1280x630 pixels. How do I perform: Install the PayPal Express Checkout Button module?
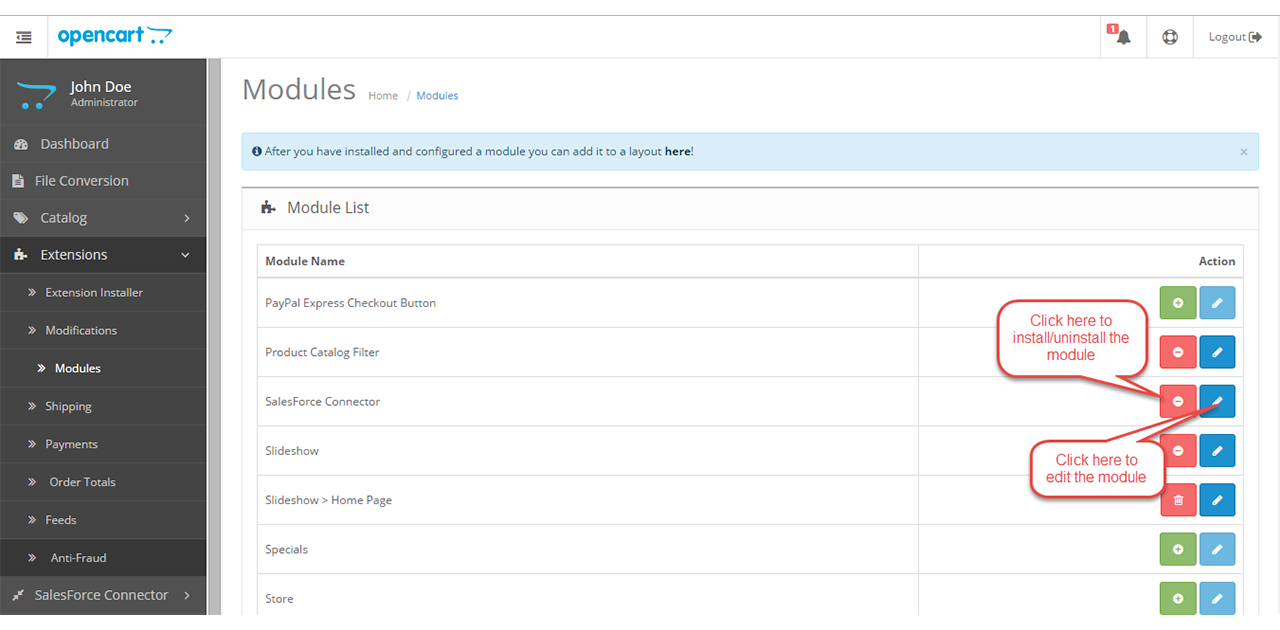coord(1177,303)
